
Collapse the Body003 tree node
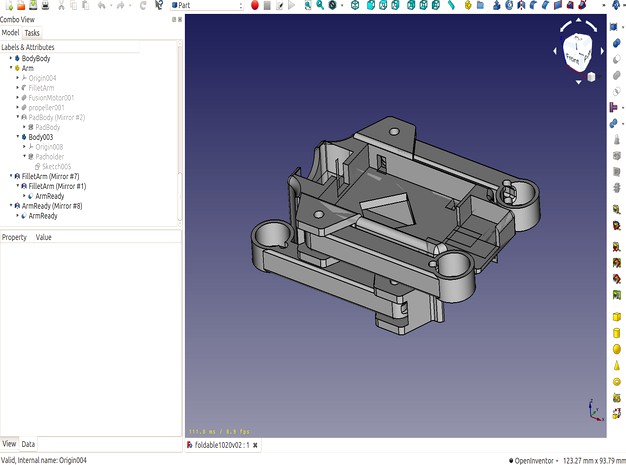point(18,137)
